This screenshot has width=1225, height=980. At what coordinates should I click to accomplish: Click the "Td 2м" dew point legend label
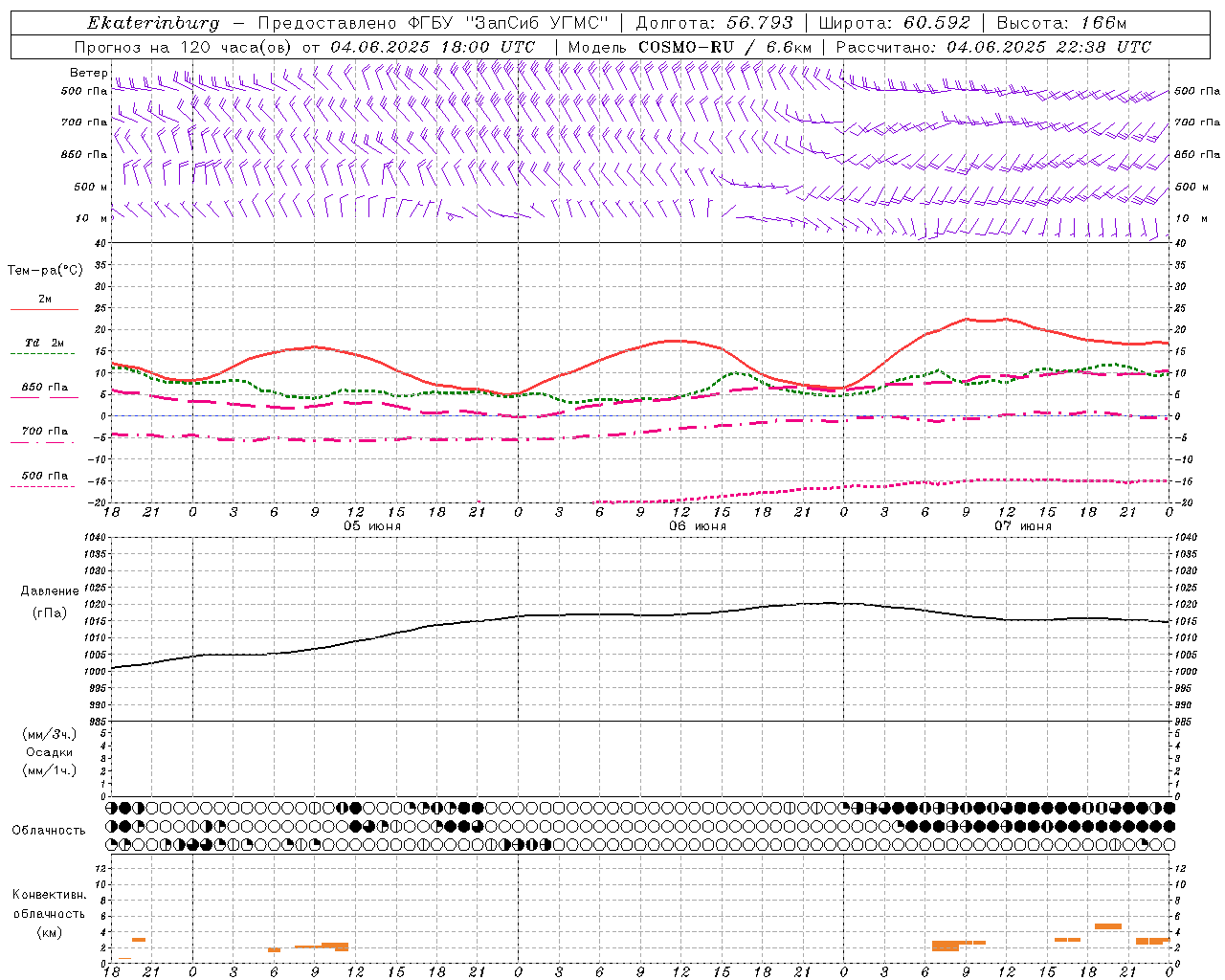click(x=45, y=343)
